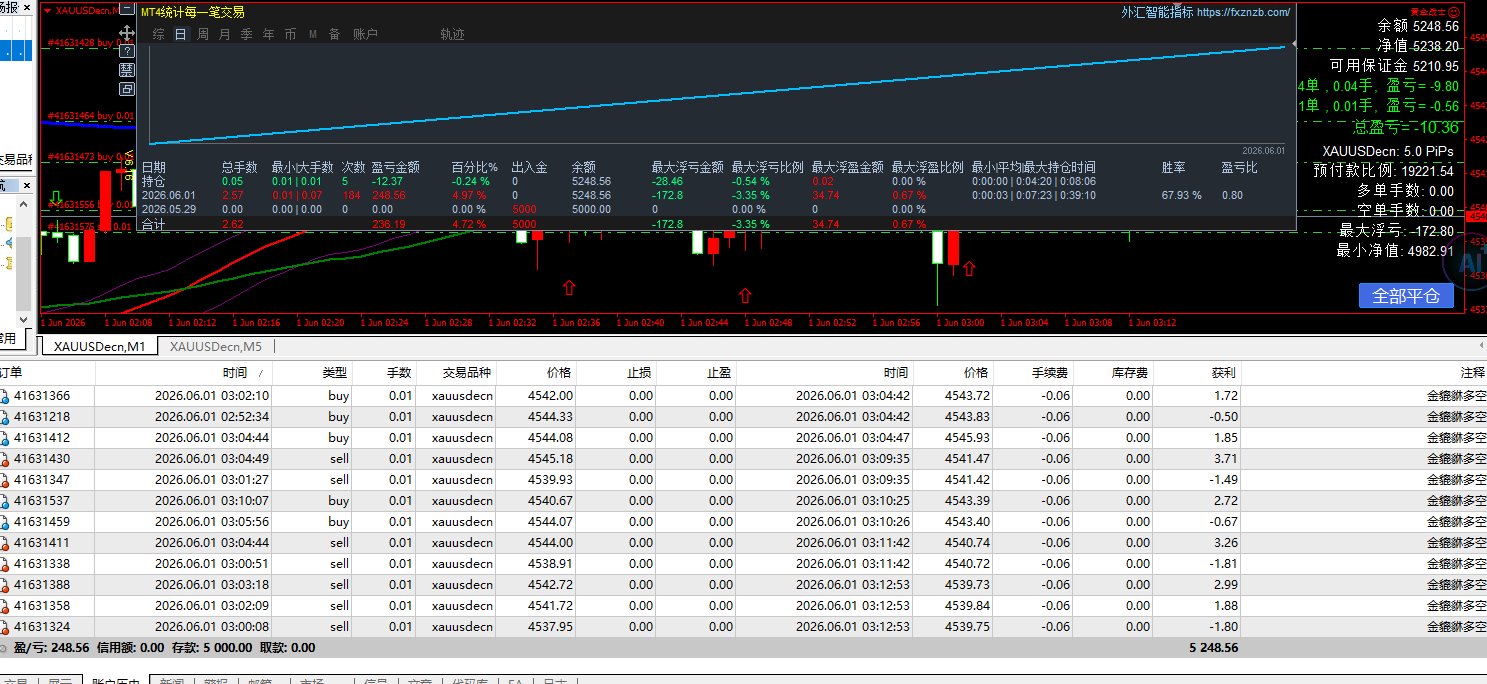Sort history by 订单 column header
The image size is (1487, 684).
(47, 372)
